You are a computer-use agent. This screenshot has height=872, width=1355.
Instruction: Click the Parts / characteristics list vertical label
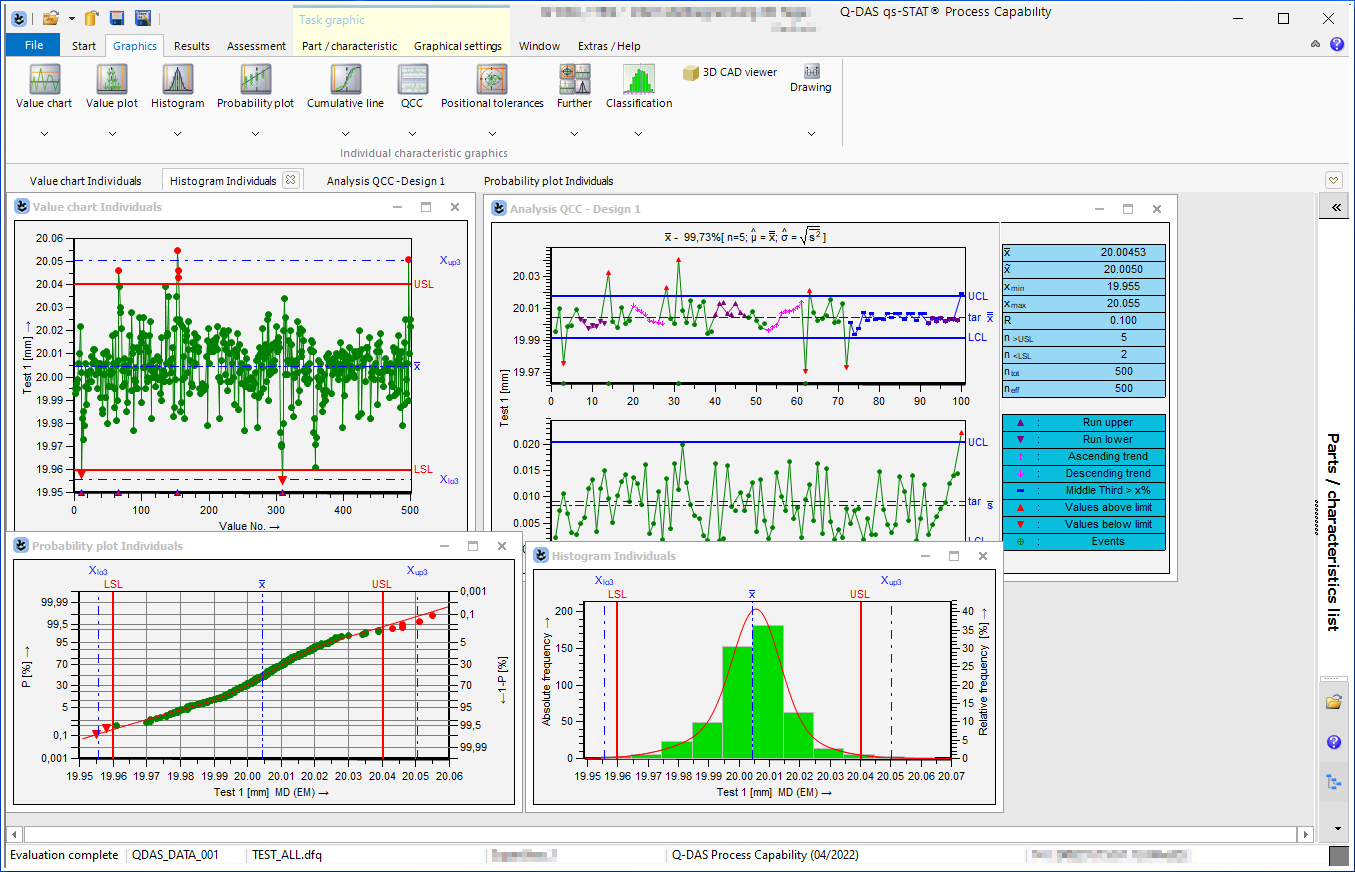[x=1333, y=531]
